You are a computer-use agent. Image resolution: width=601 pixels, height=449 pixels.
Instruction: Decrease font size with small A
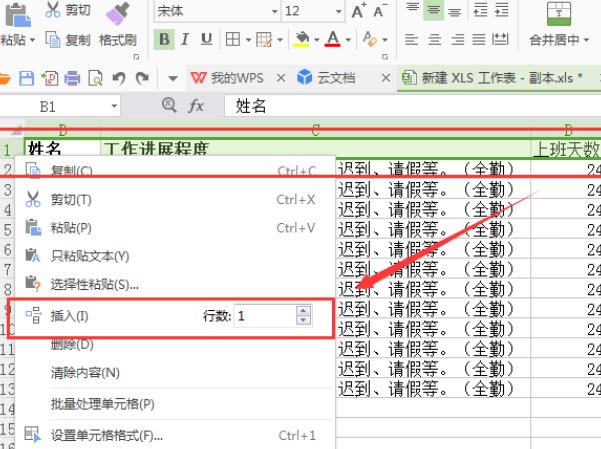click(380, 11)
